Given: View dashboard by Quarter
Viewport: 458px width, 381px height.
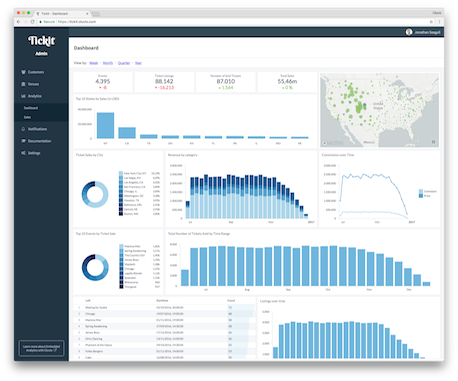Looking at the screenshot, I should [x=124, y=63].
